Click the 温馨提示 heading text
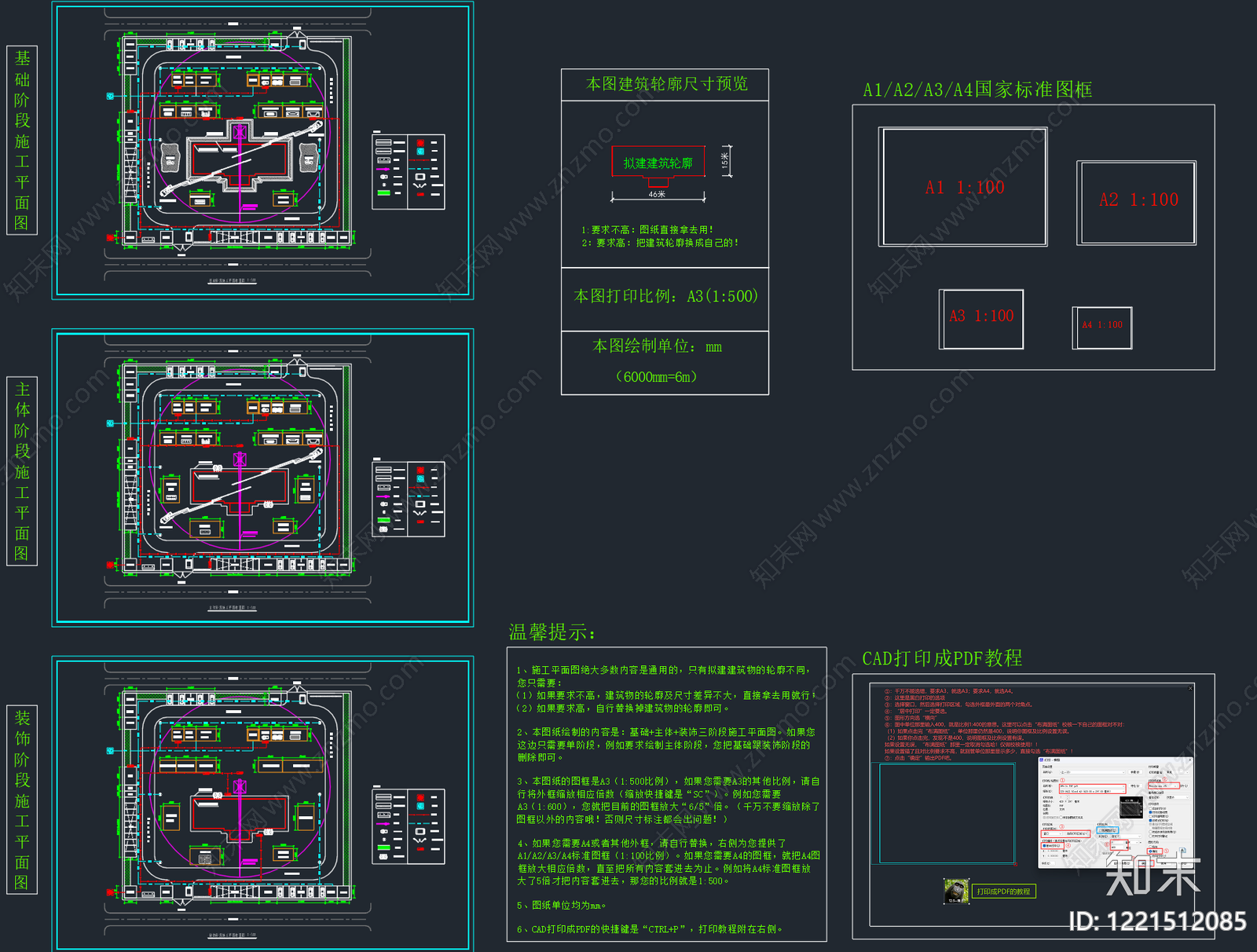 coord(552,632)
